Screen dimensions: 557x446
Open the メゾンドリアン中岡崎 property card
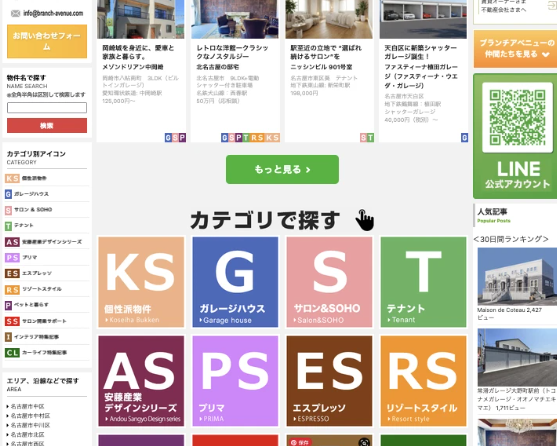141,71
